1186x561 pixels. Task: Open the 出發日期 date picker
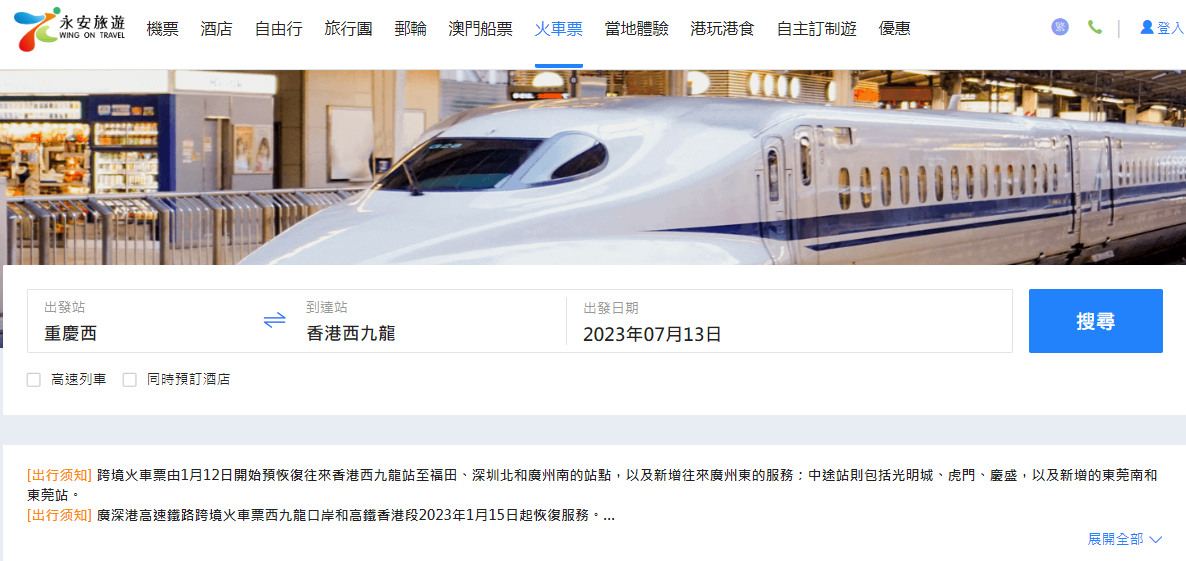[789, 321]
